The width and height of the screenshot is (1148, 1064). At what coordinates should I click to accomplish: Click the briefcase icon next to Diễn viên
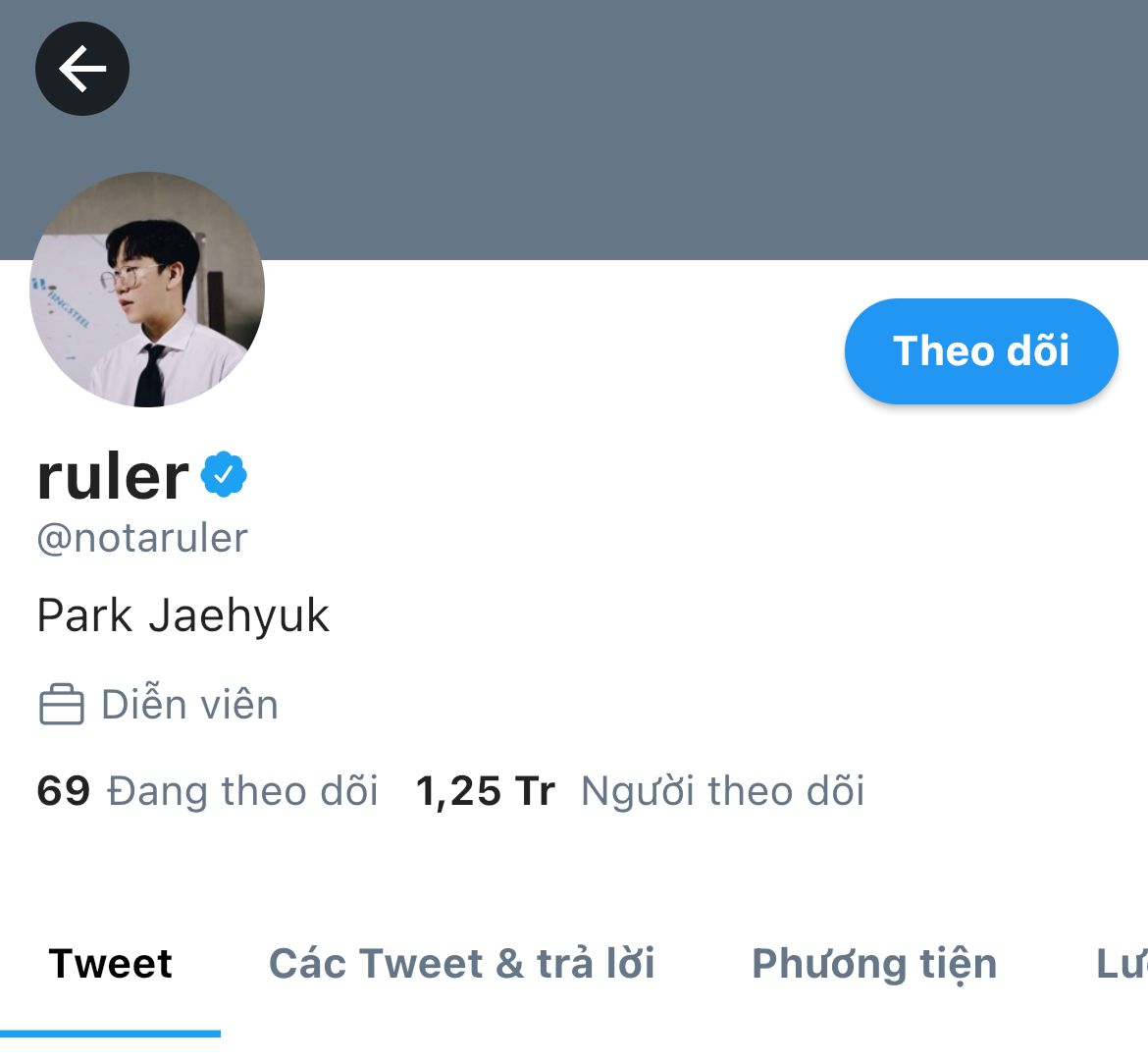pos(62,705)
